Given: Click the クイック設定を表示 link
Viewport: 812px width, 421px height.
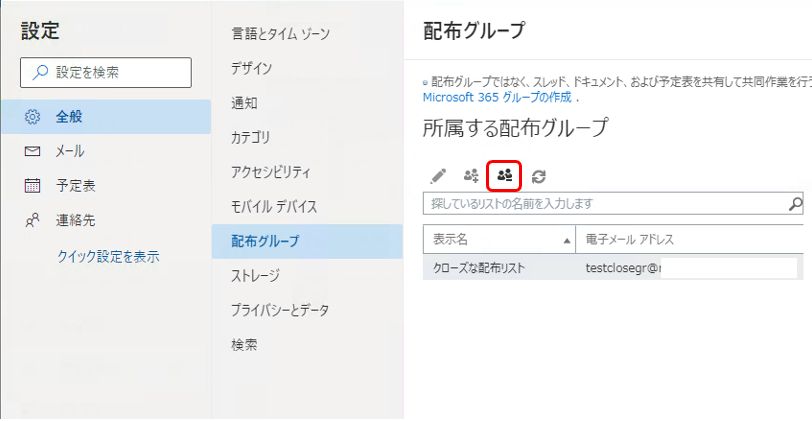Looking at the screenshot, I should [108, 256].
